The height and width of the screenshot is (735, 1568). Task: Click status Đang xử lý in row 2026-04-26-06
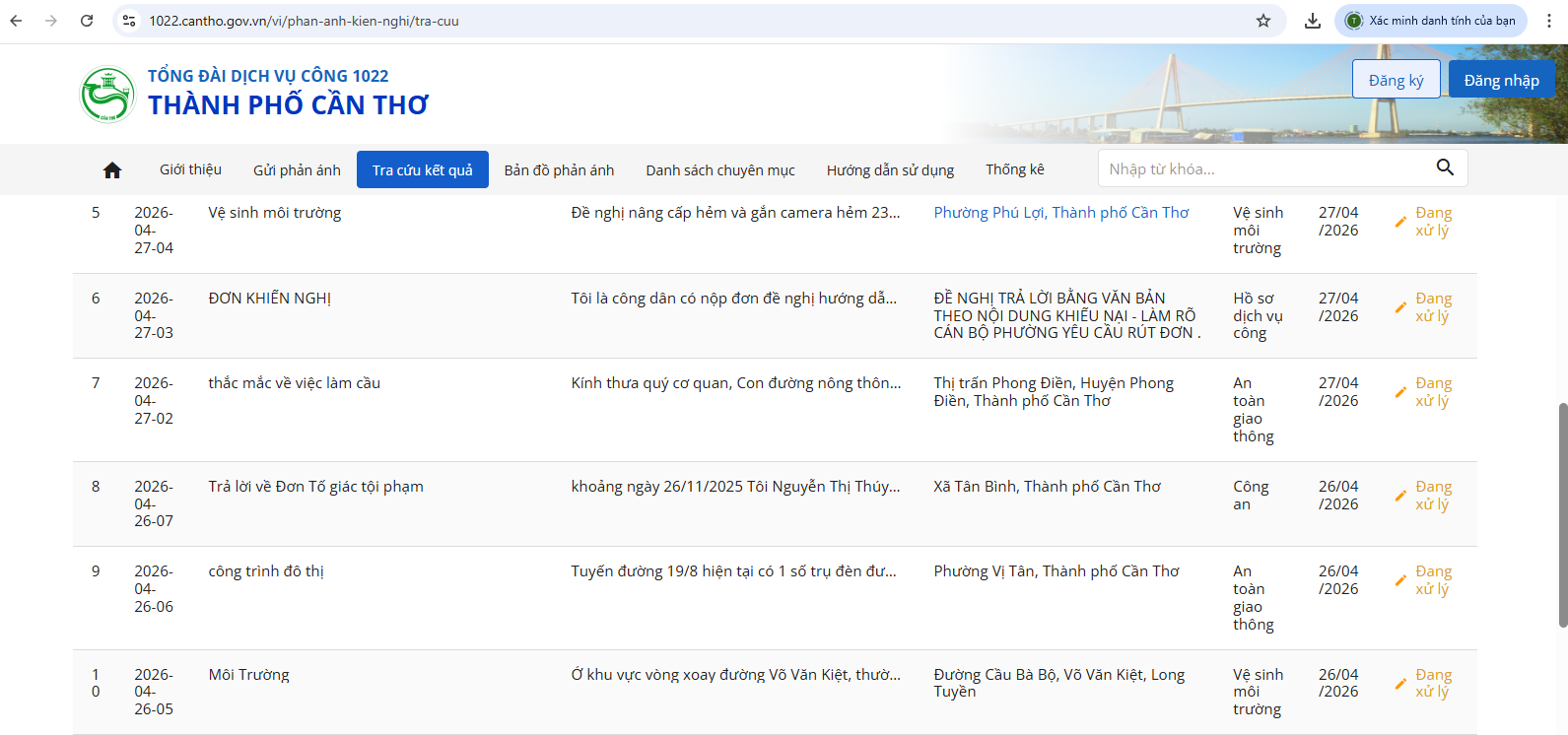click(1433, 580)
